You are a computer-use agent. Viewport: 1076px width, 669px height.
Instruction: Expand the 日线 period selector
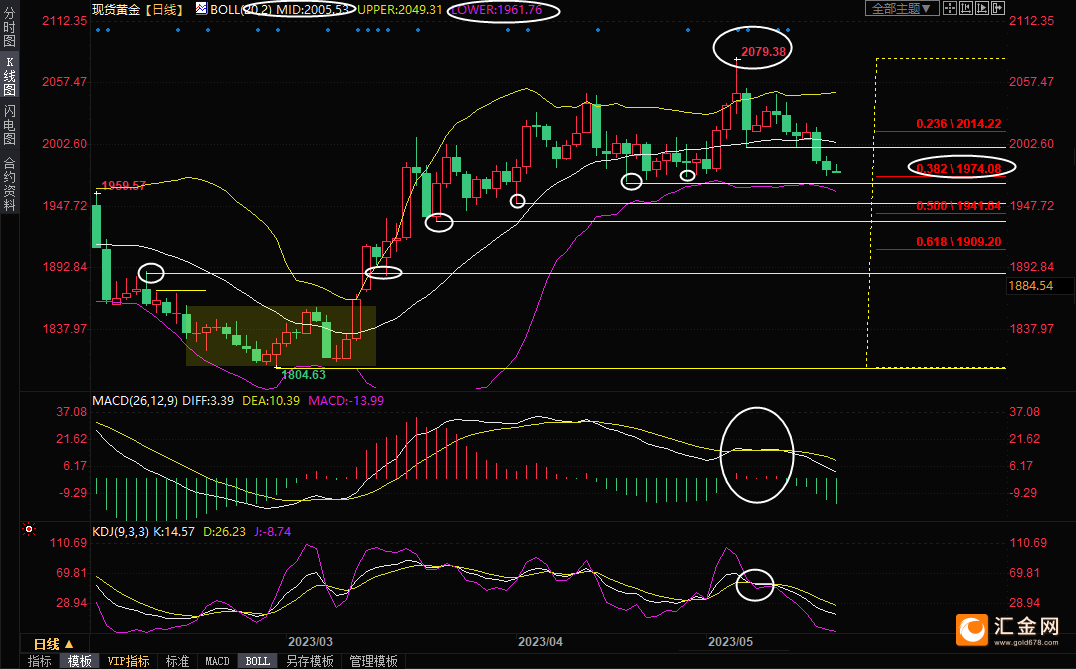[x=54, y=644]
